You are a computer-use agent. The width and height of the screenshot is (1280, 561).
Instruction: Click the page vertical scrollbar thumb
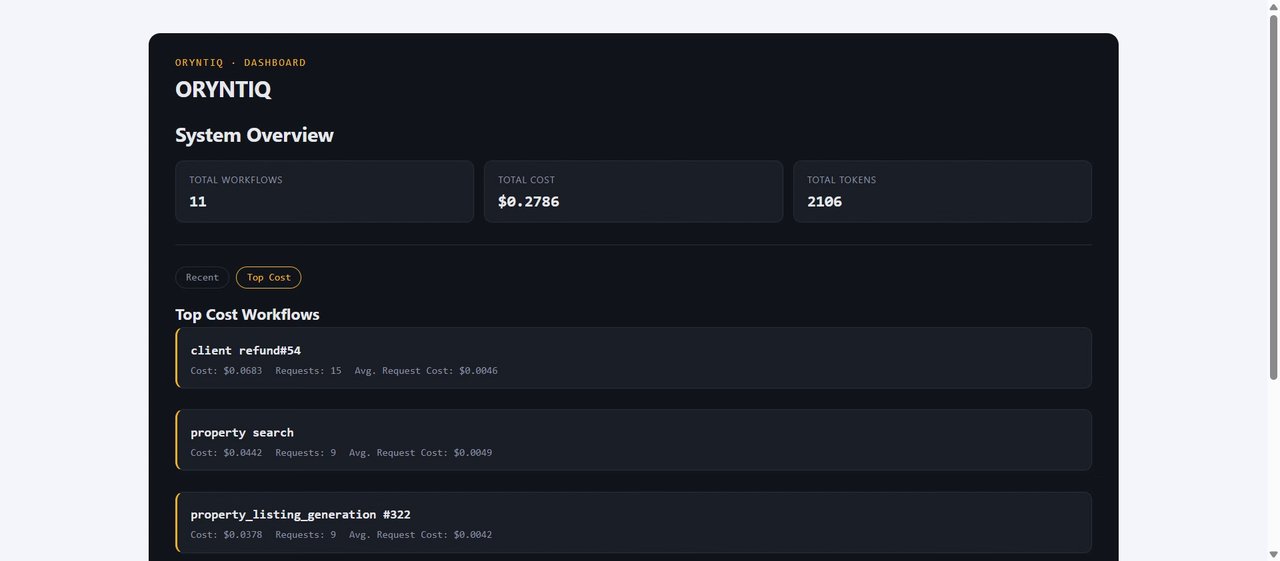coord(1273,198)
